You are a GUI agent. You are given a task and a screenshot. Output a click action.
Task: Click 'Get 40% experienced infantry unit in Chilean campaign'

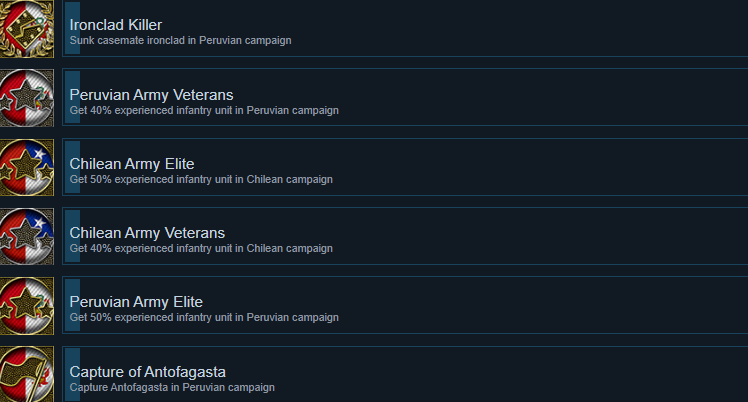pos(201,248)
